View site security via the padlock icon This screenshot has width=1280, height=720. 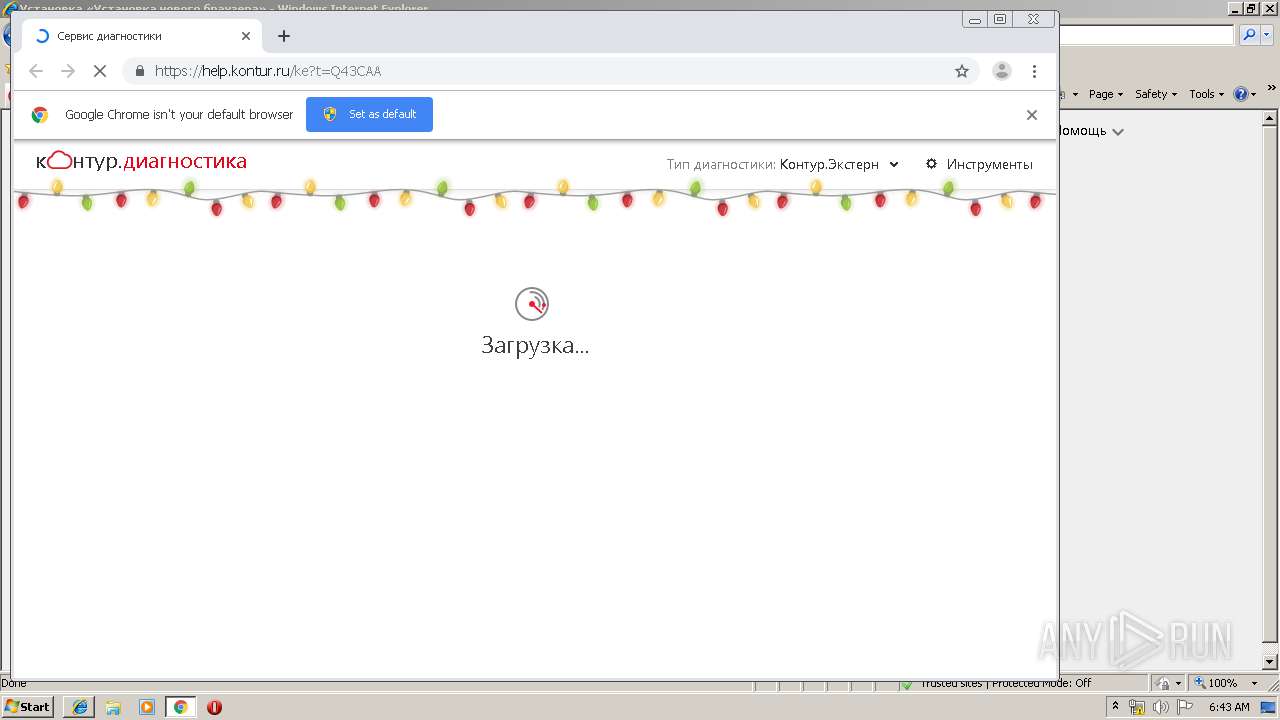click(139, 71)
